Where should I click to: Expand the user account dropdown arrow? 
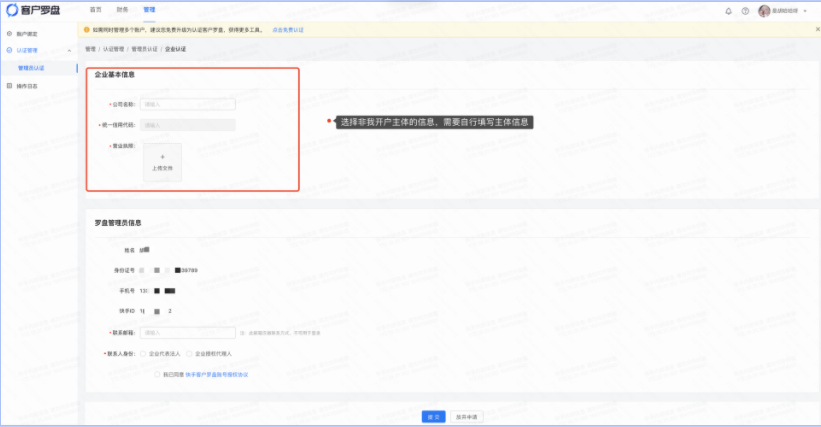coord(805,11)
